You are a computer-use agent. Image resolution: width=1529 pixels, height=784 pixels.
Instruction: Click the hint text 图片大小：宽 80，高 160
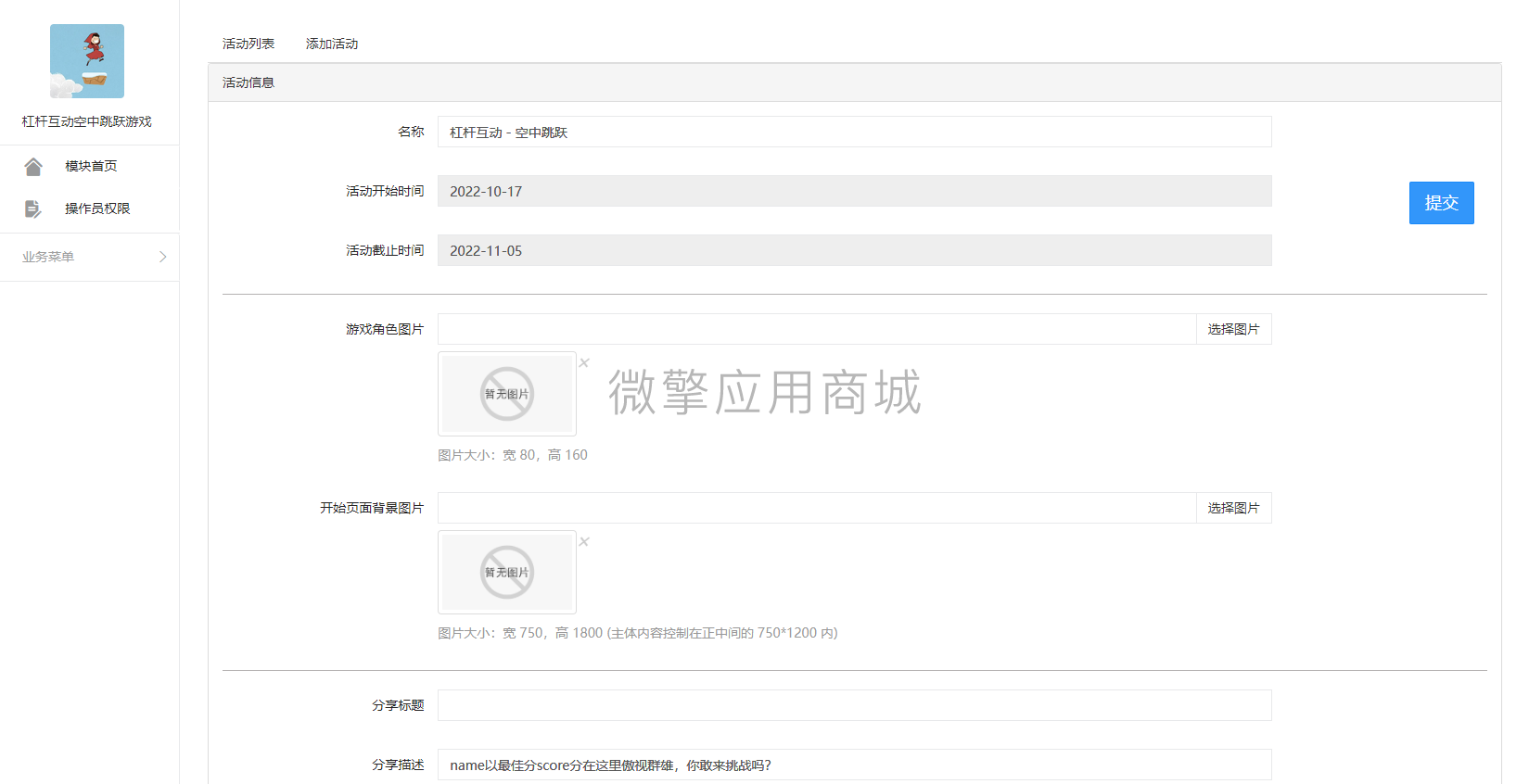[x=513, y=455]
